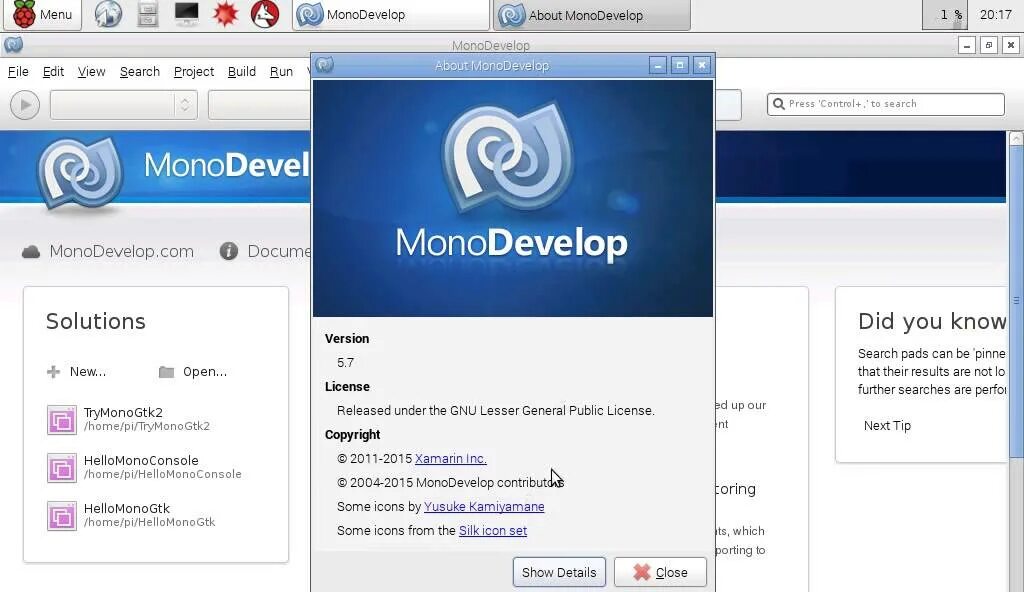This screenshot has height=592, width=1024.
Task: Click the info icon beside Documentation
Action: (229, 251)
